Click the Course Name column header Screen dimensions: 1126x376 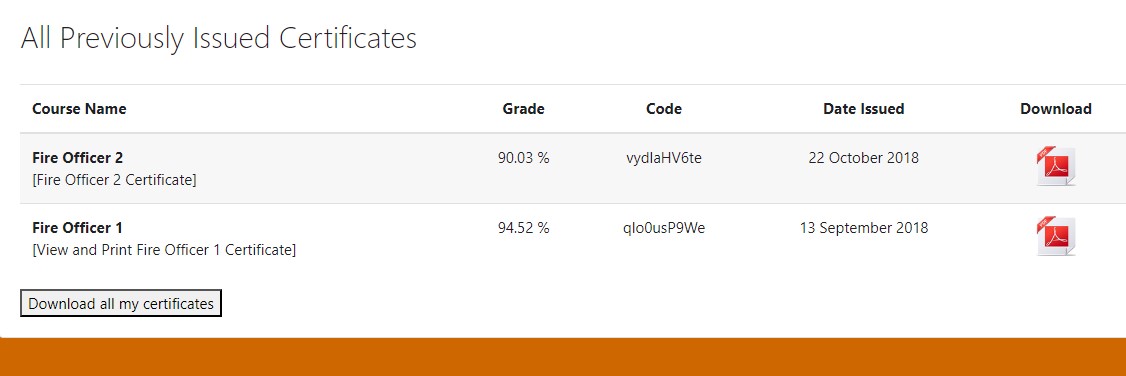tap(79, 109)
